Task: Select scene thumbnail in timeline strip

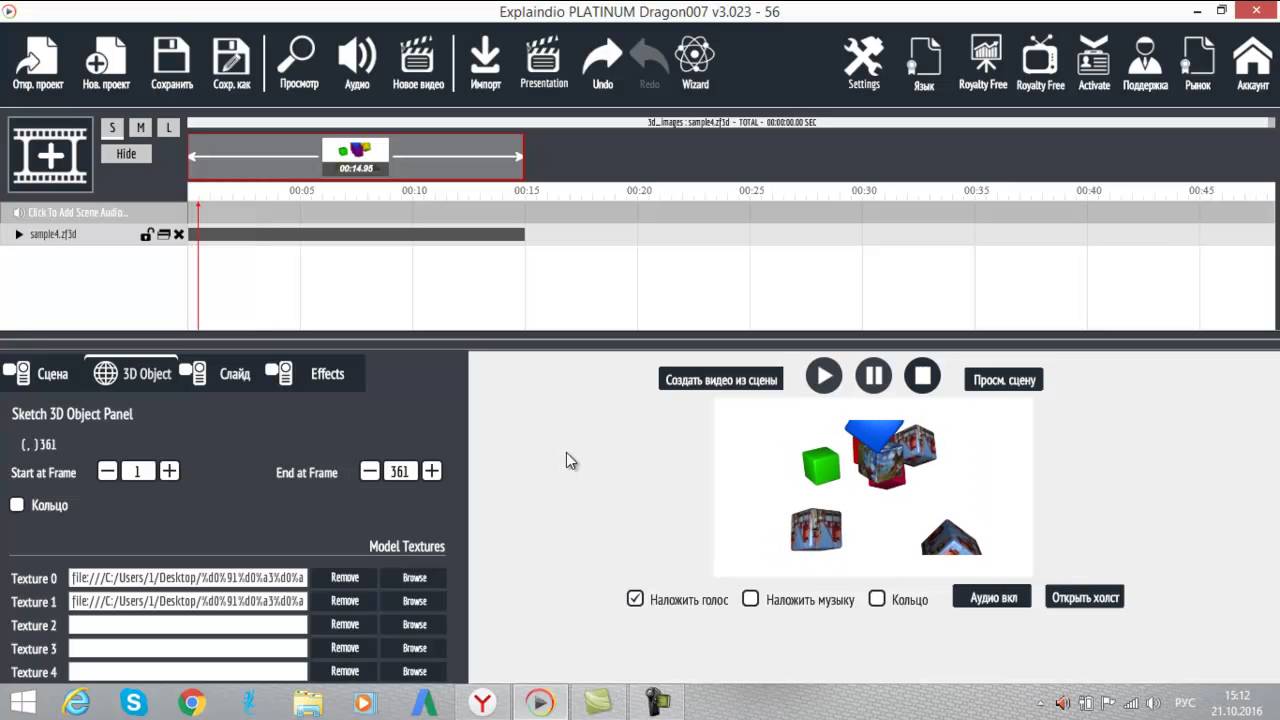Action: tap(356, 156)
